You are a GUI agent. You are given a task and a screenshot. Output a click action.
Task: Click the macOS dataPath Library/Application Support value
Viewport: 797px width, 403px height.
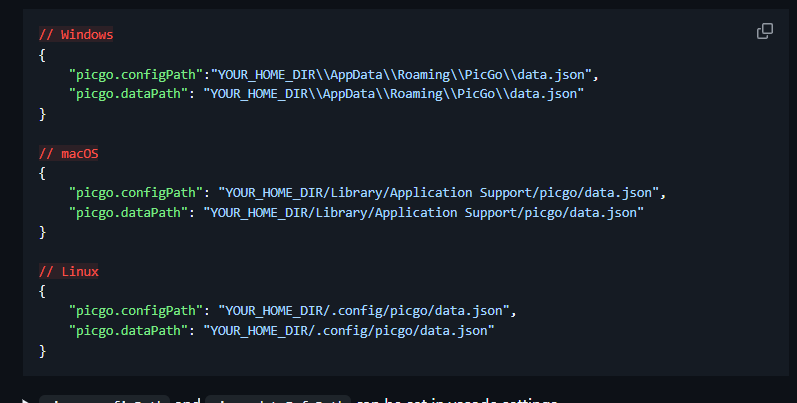423,212
